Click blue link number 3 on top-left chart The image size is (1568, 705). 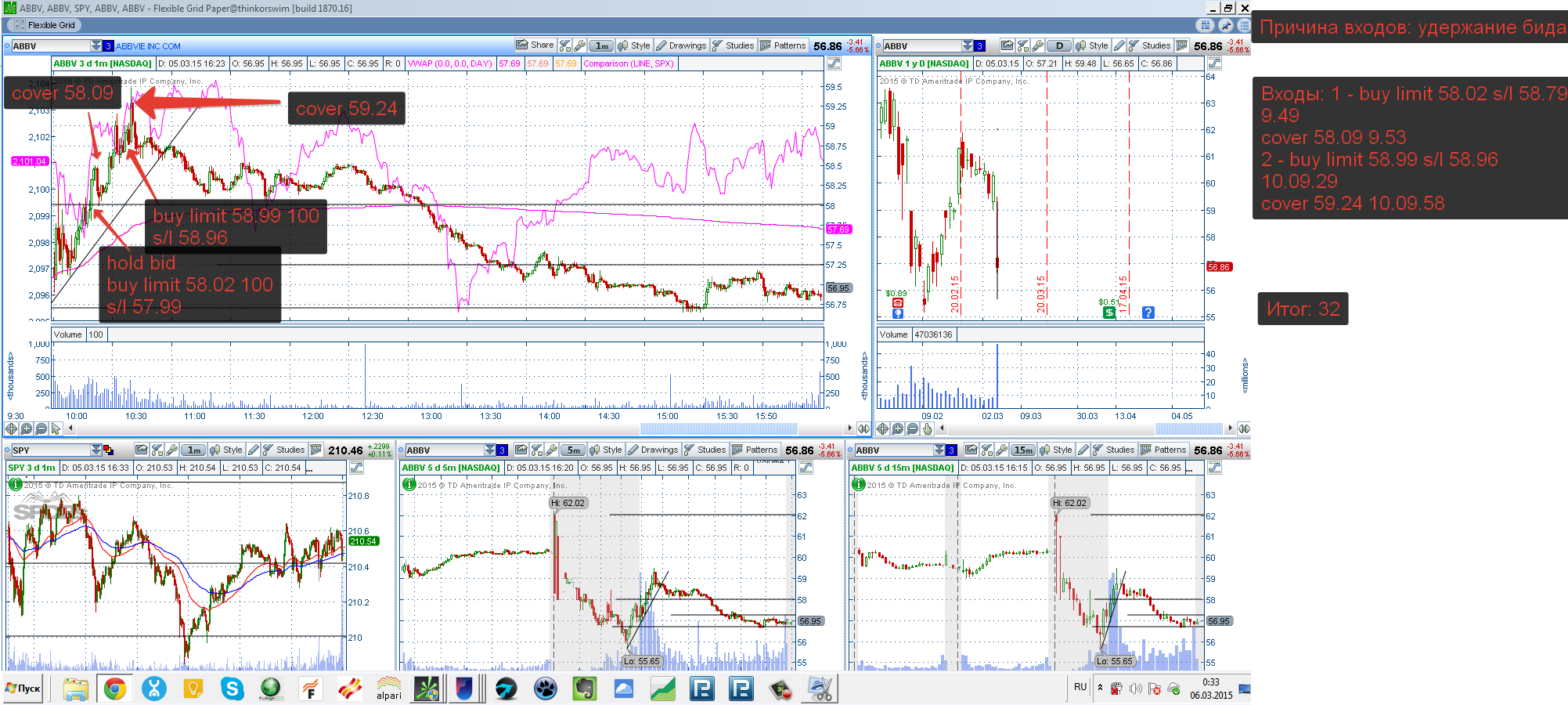[x=108, y=46]
